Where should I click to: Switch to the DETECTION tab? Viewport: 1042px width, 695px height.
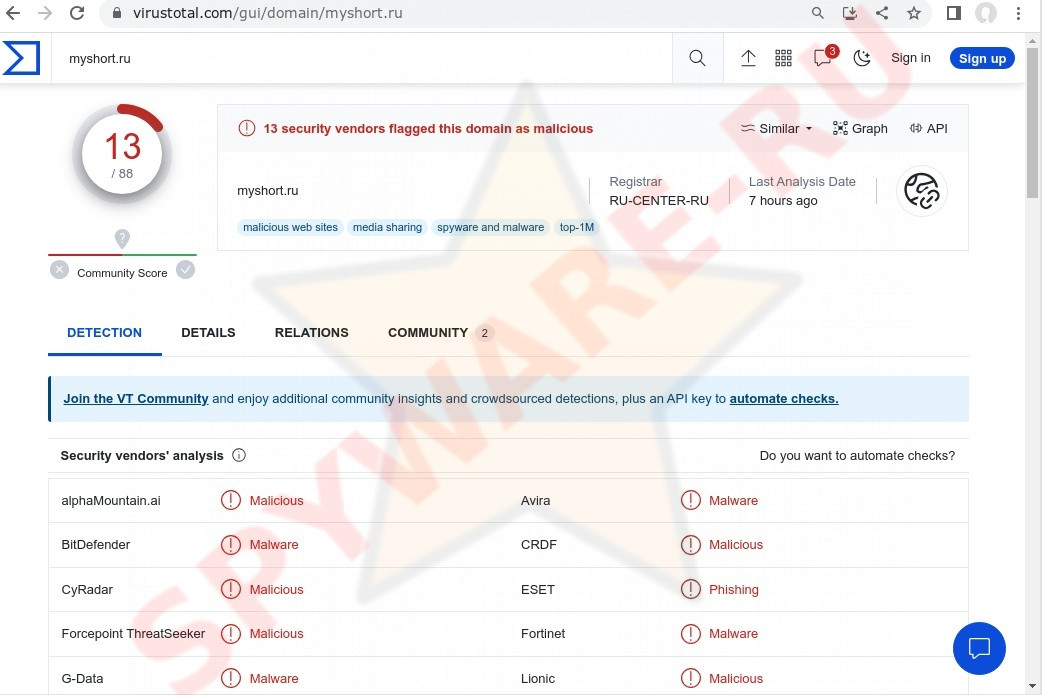pos(104,333)
